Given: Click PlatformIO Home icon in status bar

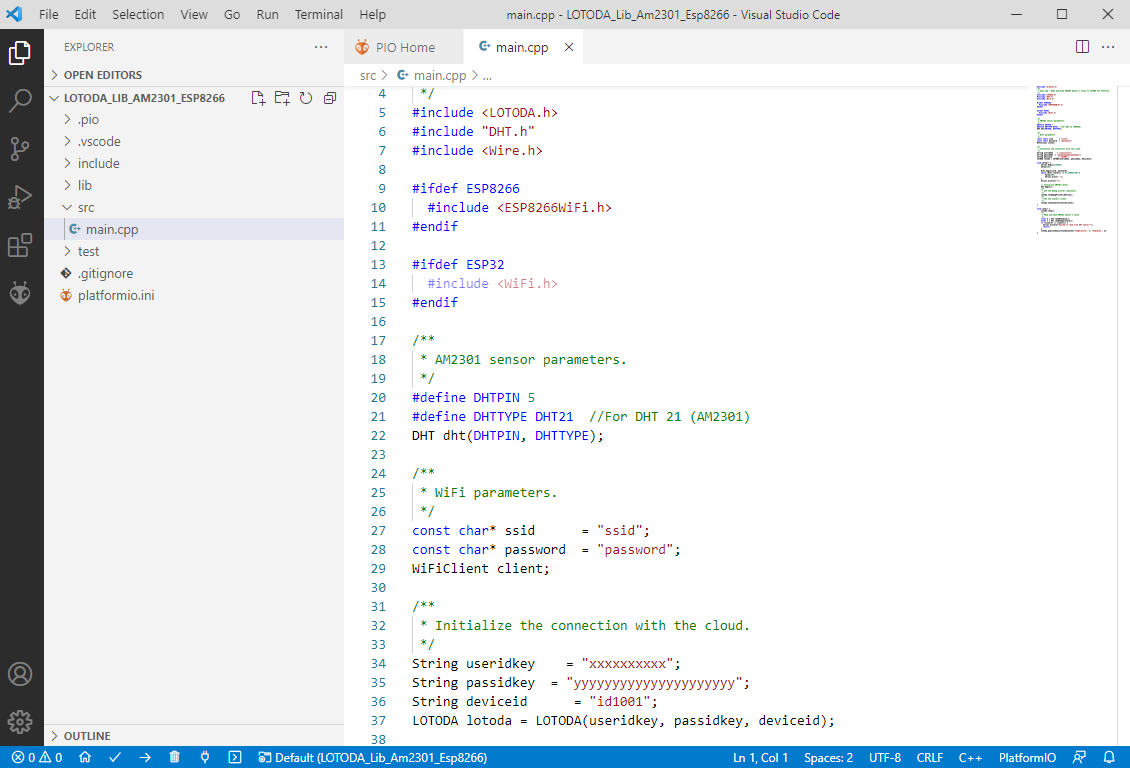Looking at the screenshot, I should tap(85, 757).
